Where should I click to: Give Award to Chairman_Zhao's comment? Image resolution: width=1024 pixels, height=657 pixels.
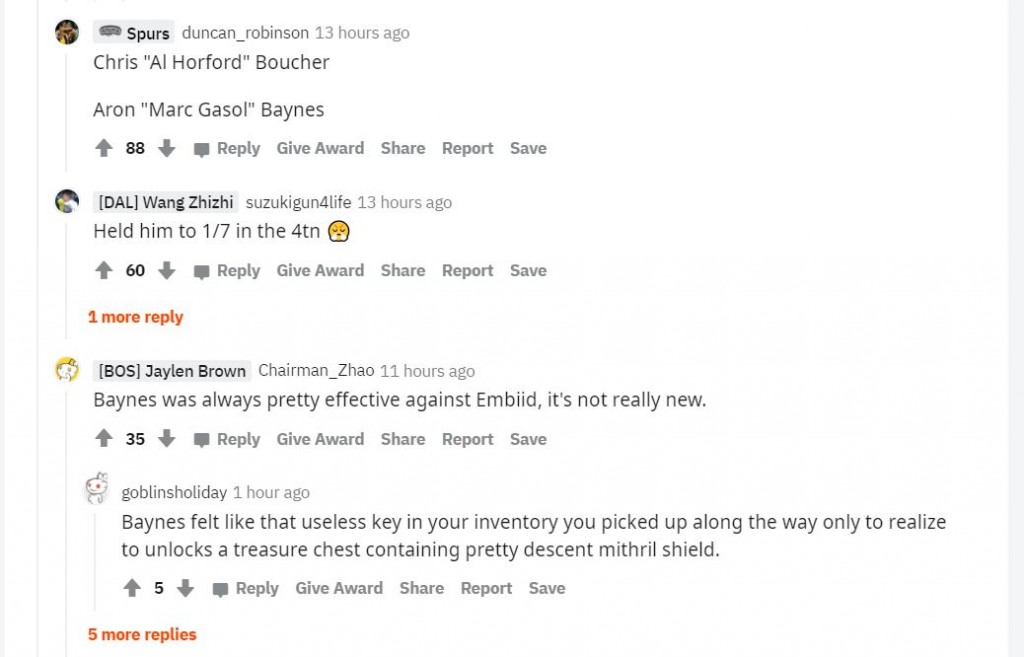coord(320,439)
